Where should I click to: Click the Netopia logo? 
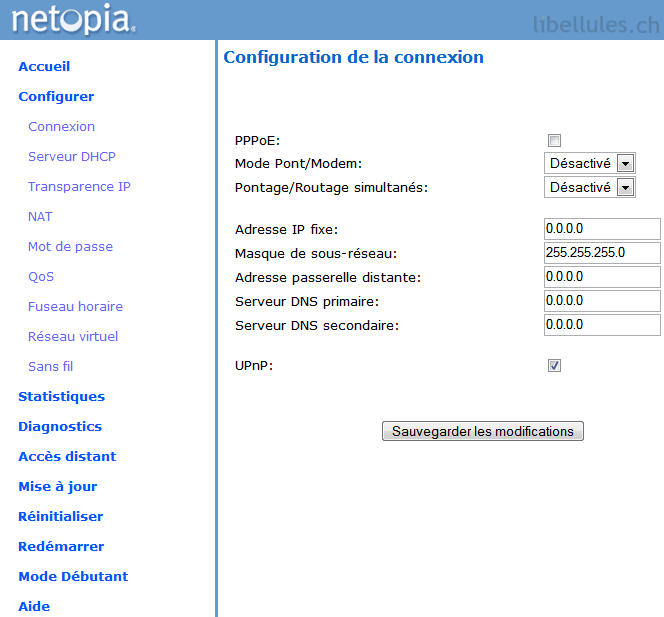point(74,19)
